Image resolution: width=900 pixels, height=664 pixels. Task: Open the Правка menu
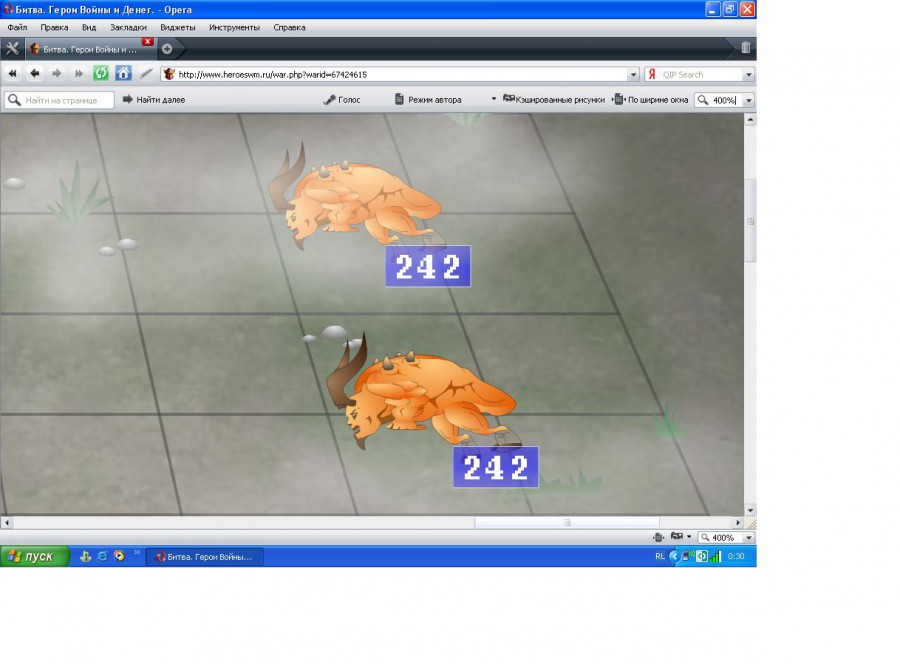point(54,28)
